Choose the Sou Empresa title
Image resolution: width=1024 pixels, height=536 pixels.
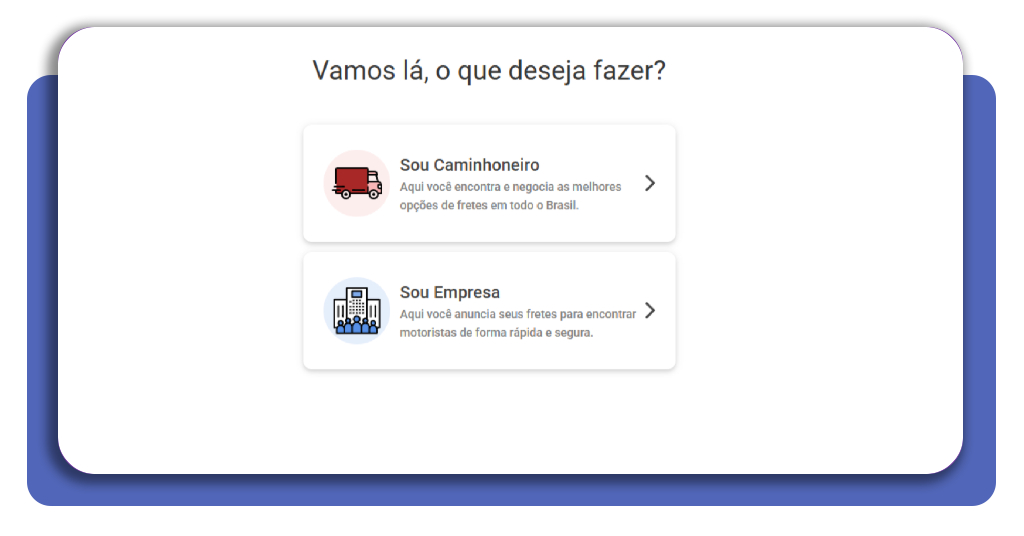click(x=450, y=292)
